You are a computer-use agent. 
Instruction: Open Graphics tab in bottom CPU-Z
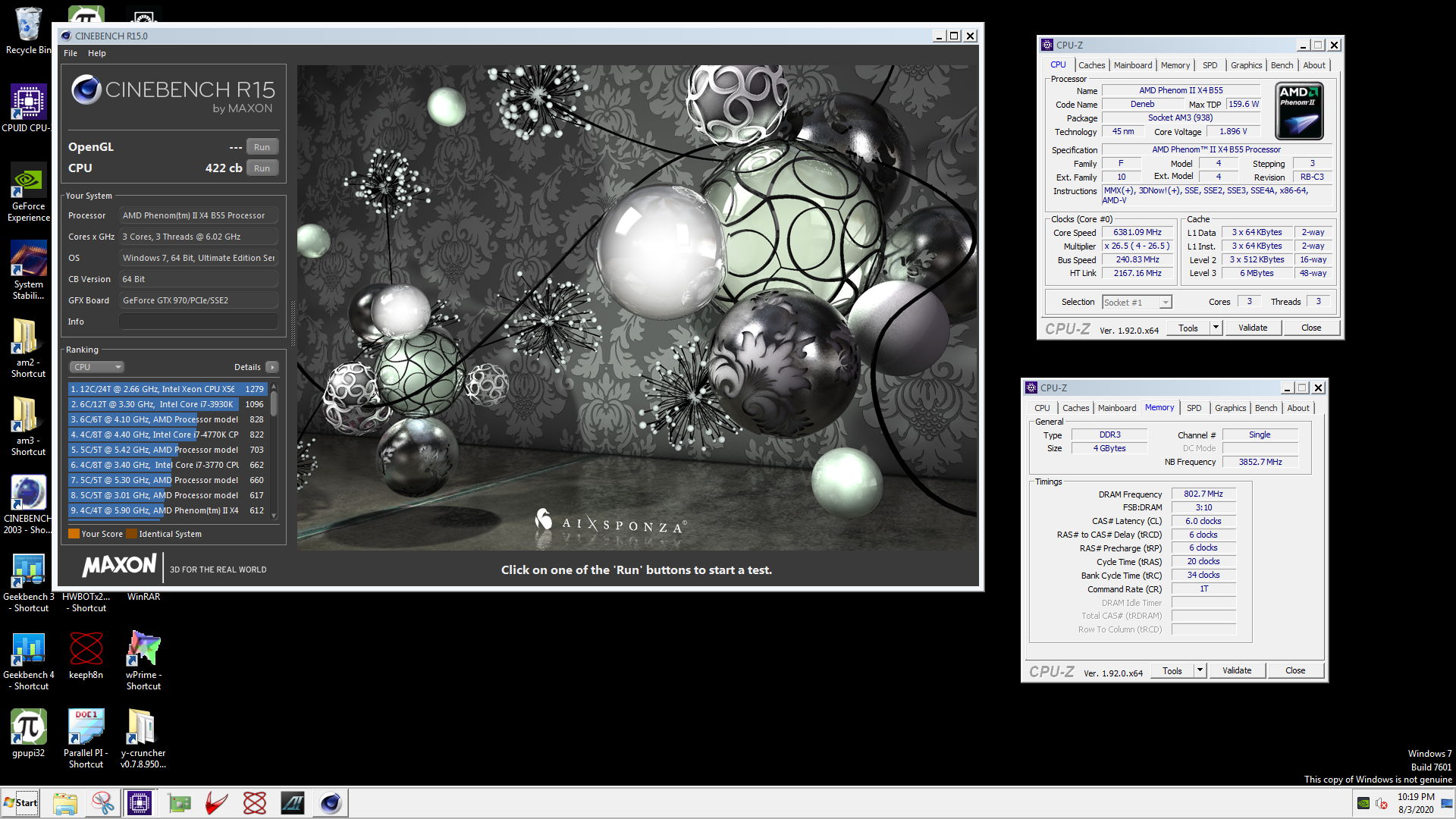(x=1230, y=408)
